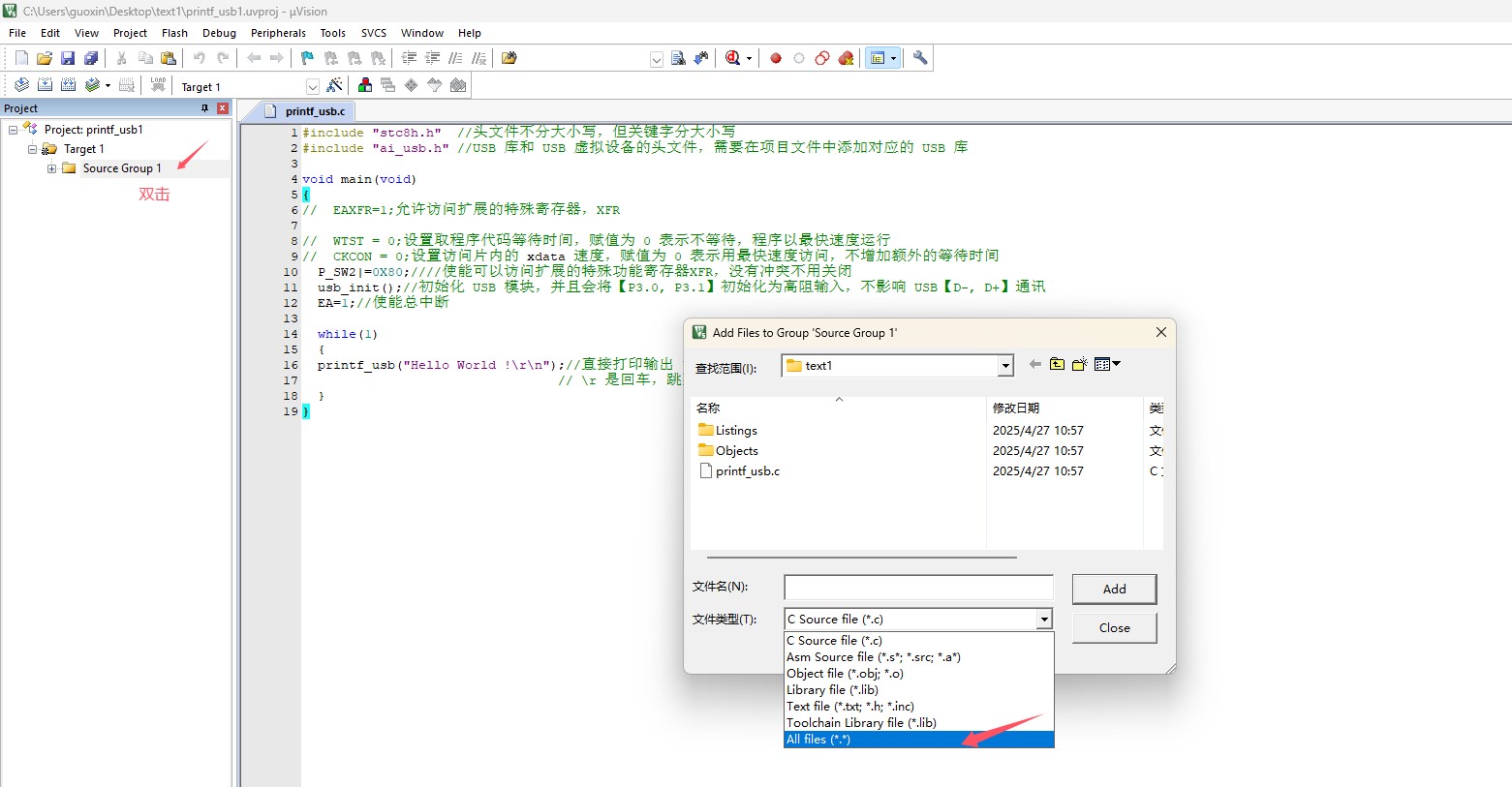
Task: Click the Paste clipboard icon
Action: 169,58
